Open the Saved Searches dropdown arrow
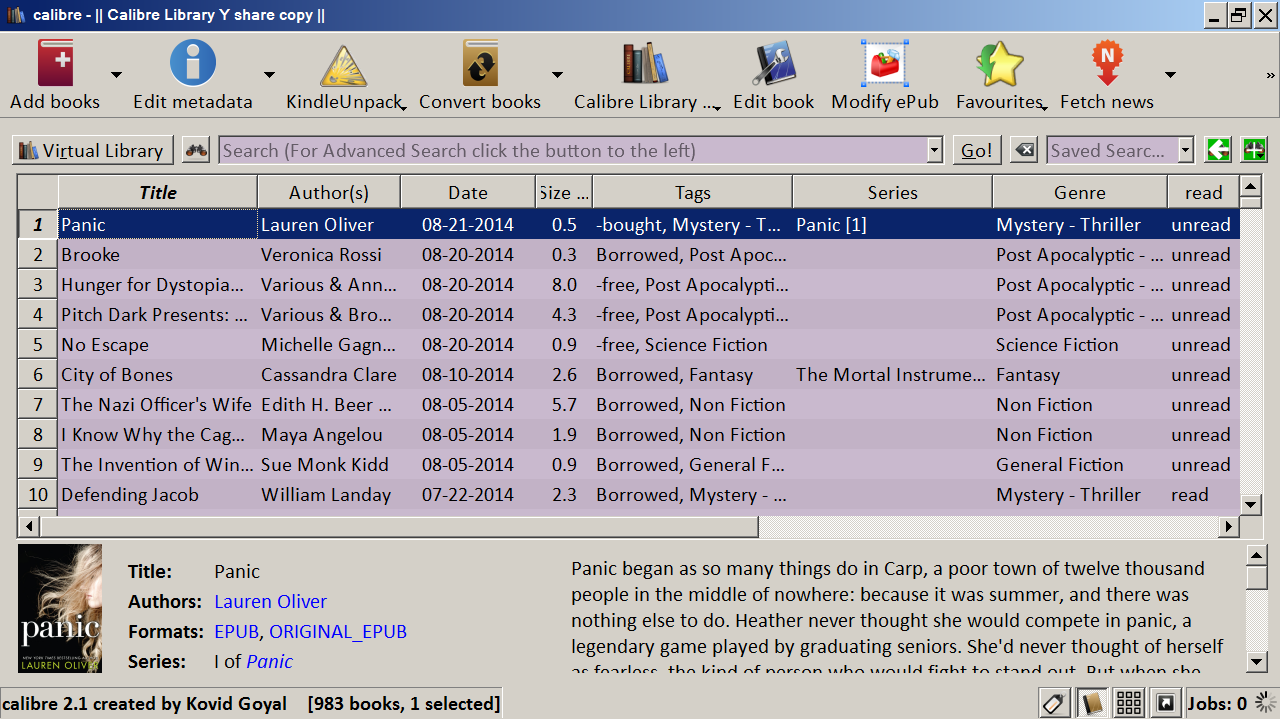1280x720 pixels. [x=1186, y=150]
